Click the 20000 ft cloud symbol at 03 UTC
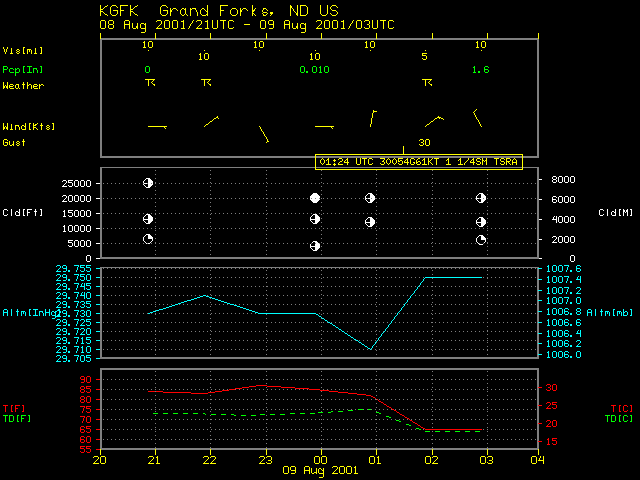640x480 pixels. [x=481, y=198]
